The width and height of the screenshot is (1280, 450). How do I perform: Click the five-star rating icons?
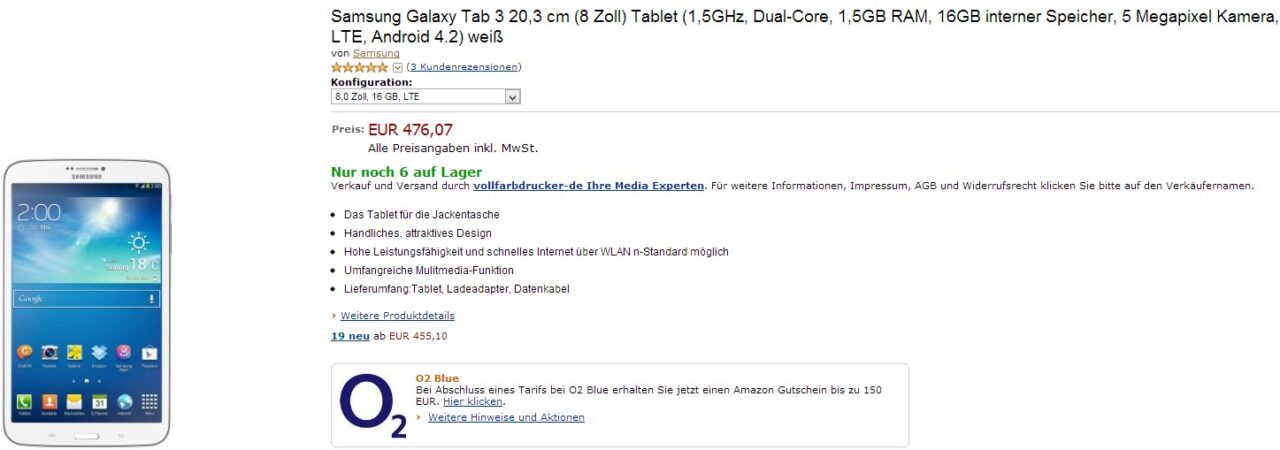pyautogui.click(x=360, y=67)
